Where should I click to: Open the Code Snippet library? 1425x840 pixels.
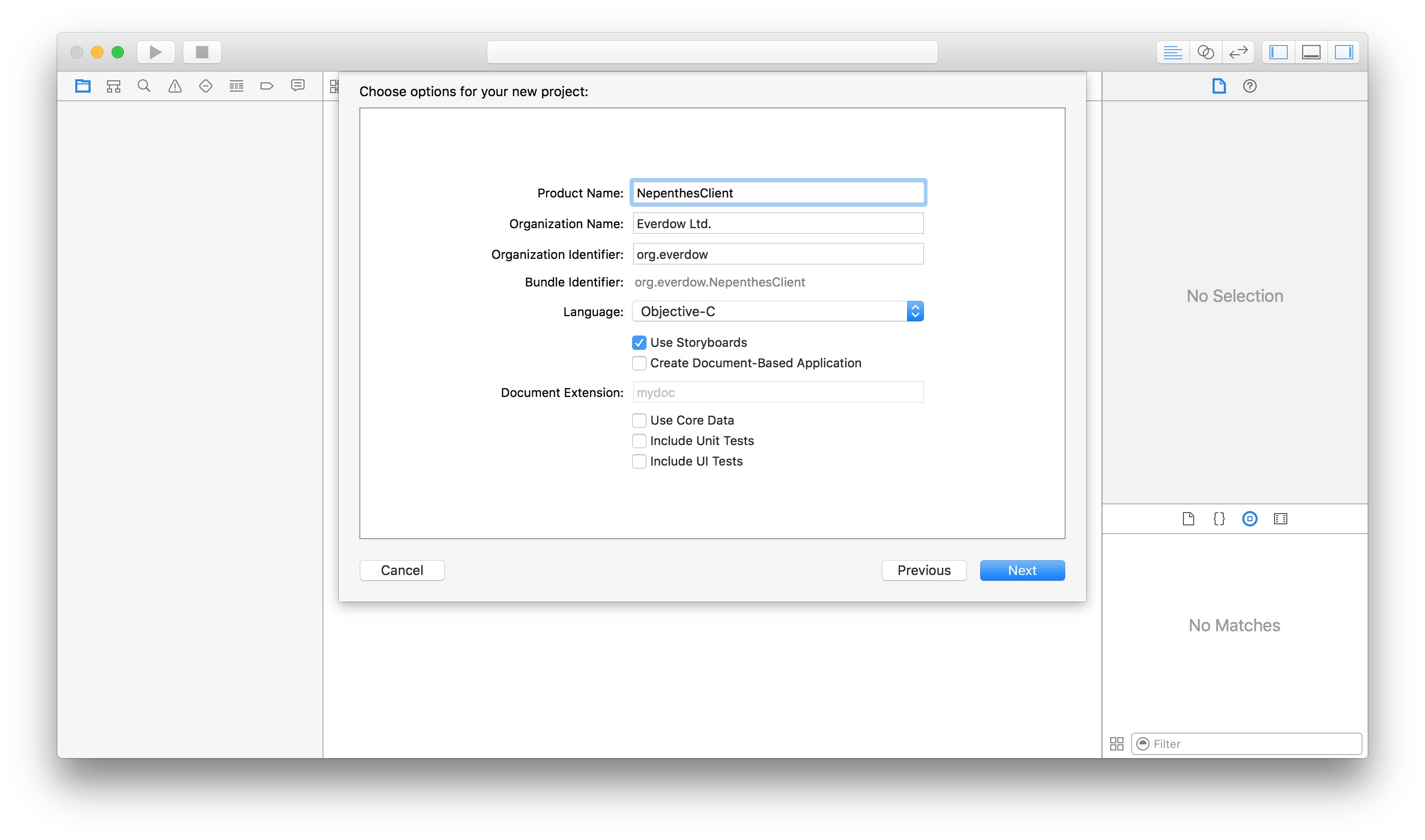[1219, 519]
